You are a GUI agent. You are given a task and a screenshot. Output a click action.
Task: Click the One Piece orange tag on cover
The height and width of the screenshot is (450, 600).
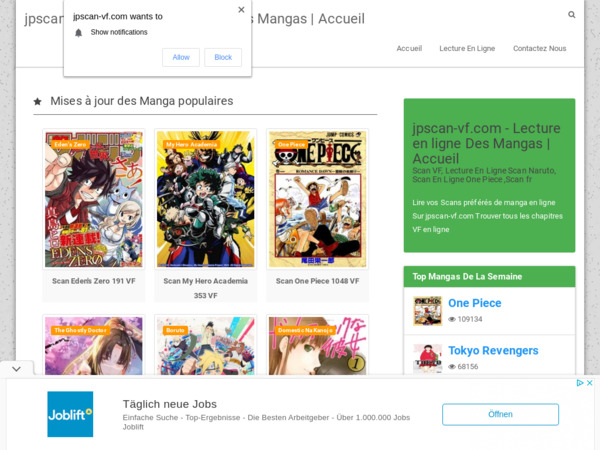(x=292, y=144)
